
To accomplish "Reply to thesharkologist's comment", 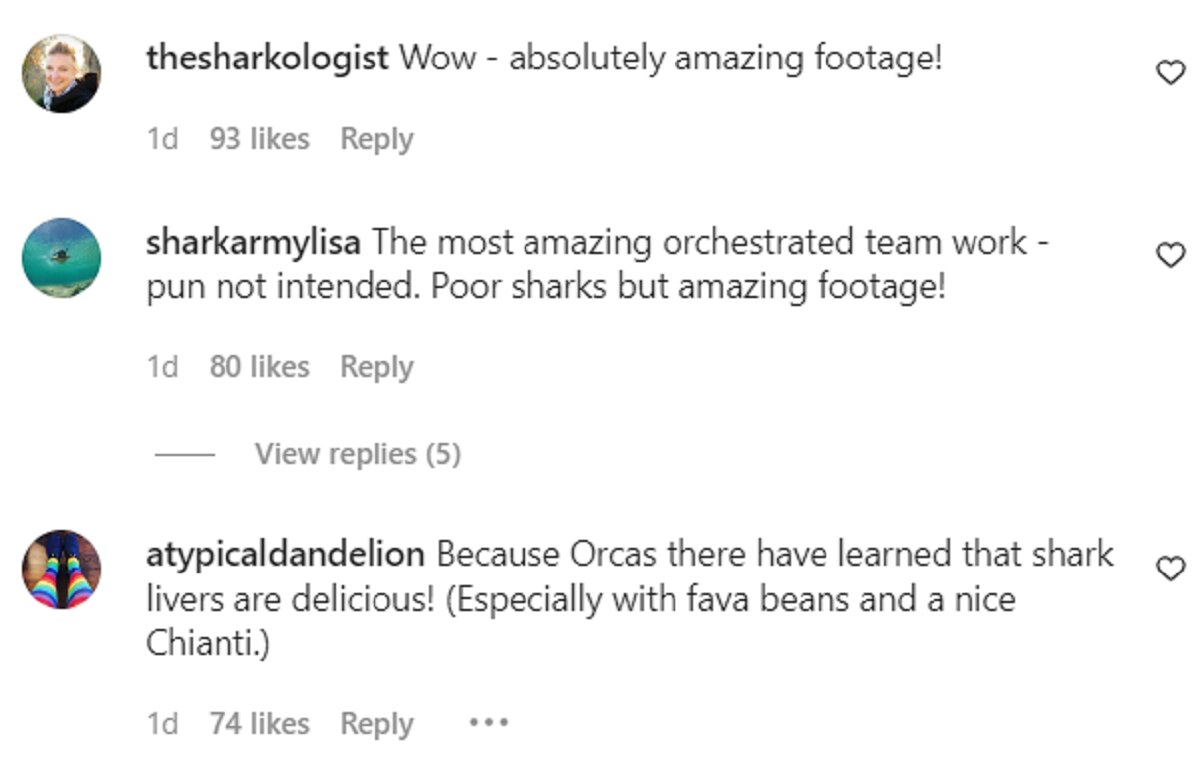I will tap(376, 139).
